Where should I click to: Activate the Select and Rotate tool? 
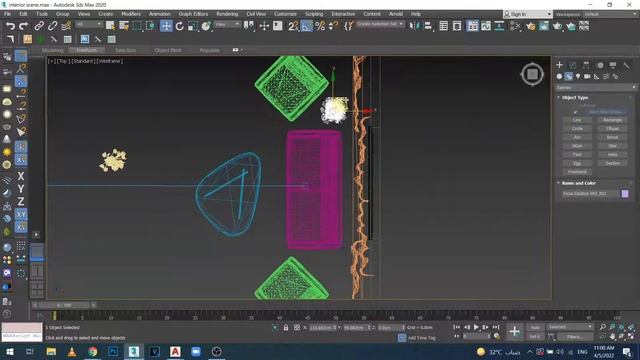180,26
